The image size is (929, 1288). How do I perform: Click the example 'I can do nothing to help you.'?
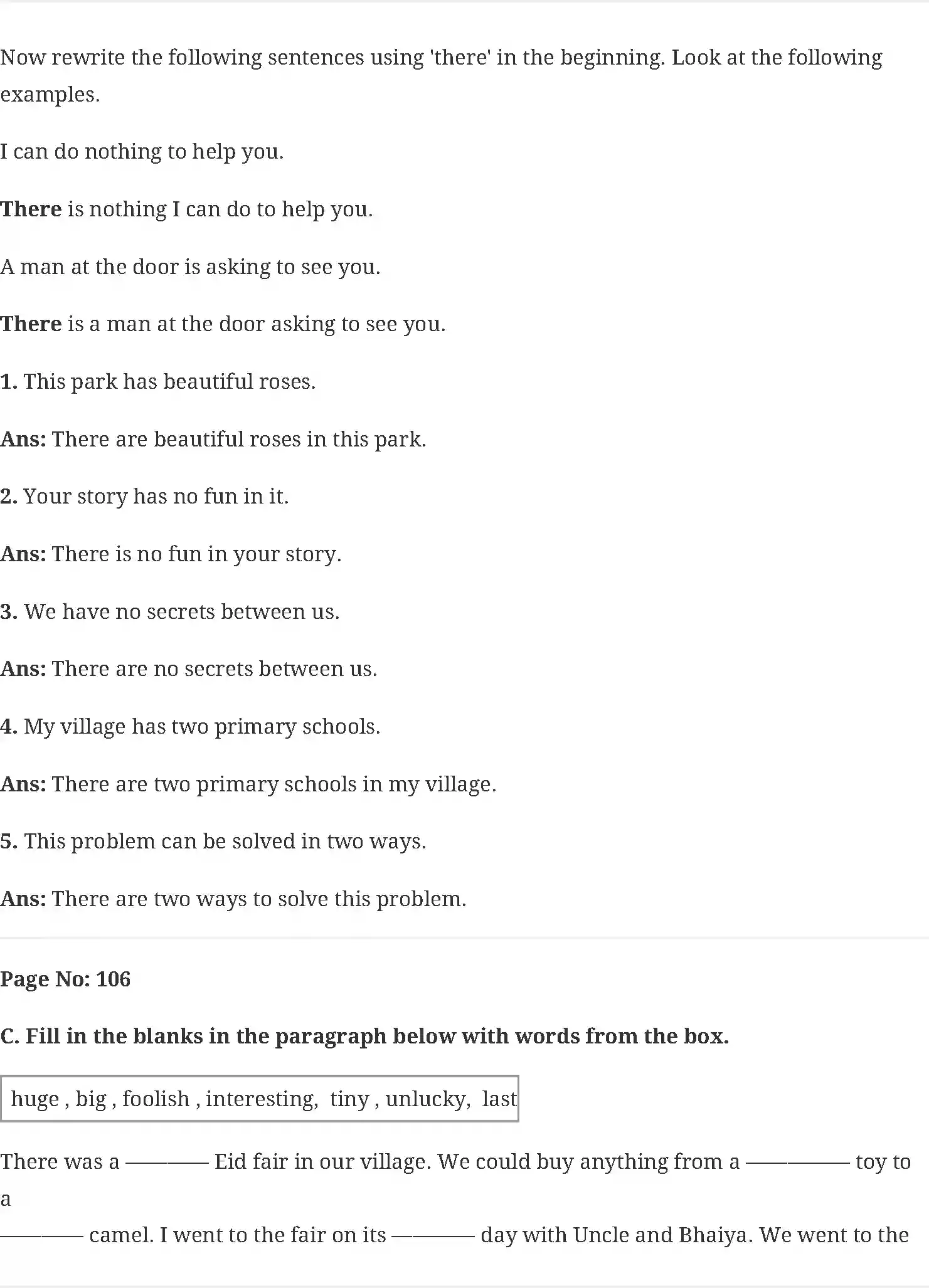click(x=142, y=151)
